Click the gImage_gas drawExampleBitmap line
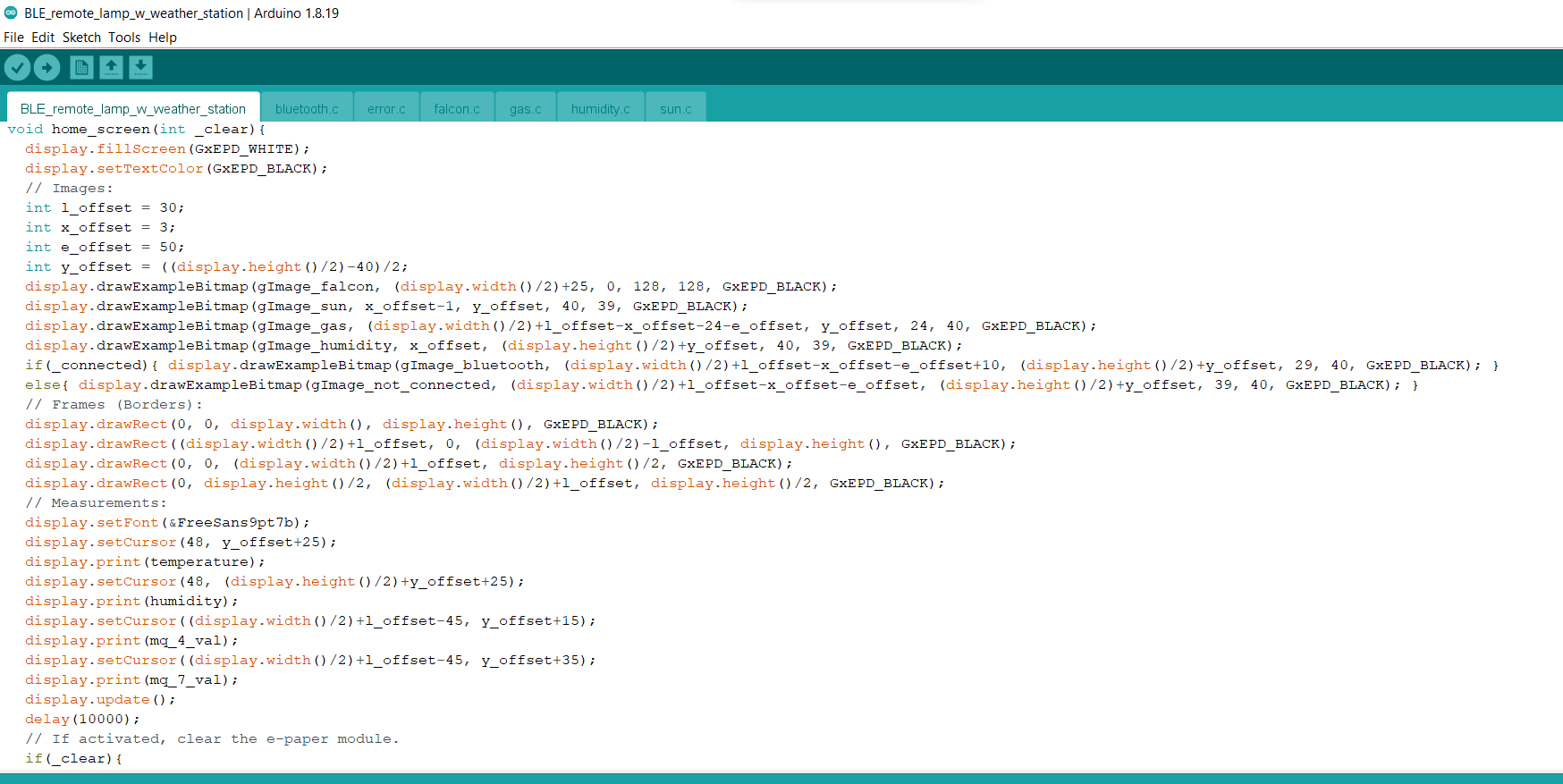Image resolution: width=1563 pixels, height=784 pixels. click(561, 325)
